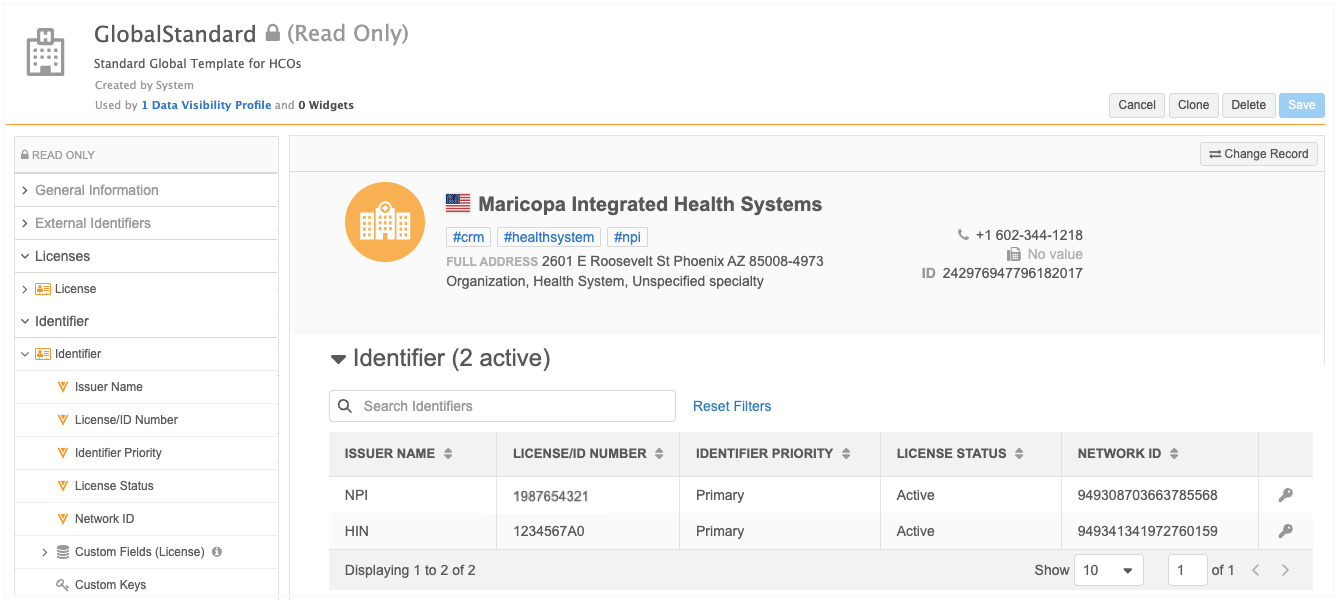Sort by Issuer Name column arrows
This screenshot has width=1336, height=600.
(448, 453)
